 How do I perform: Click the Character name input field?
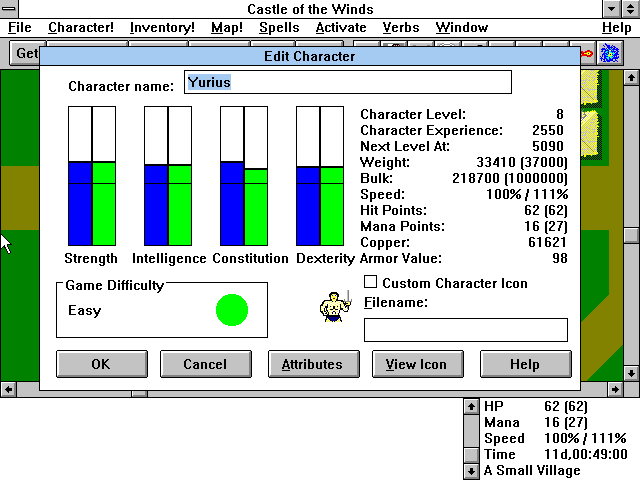click(348, 82)
